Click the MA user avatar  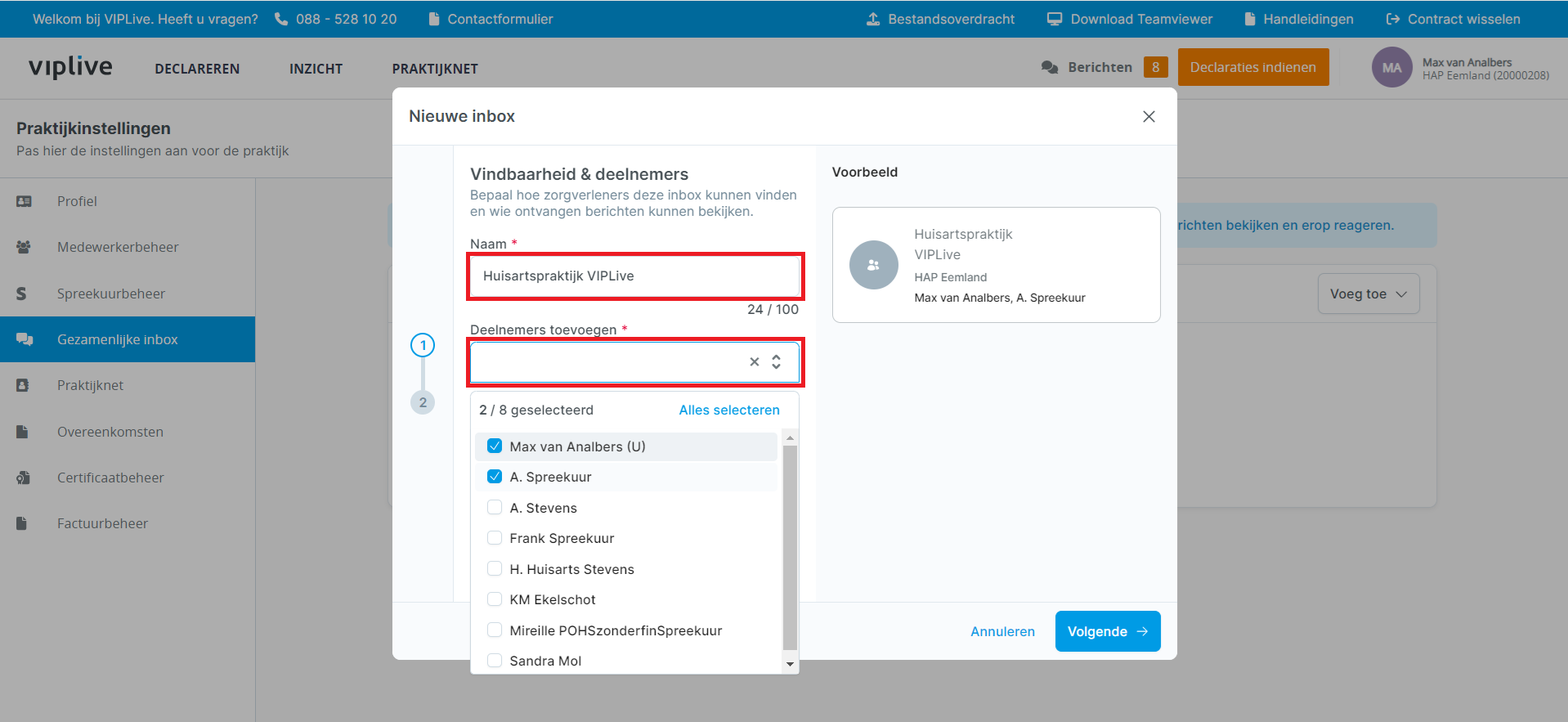point(1391,68)
